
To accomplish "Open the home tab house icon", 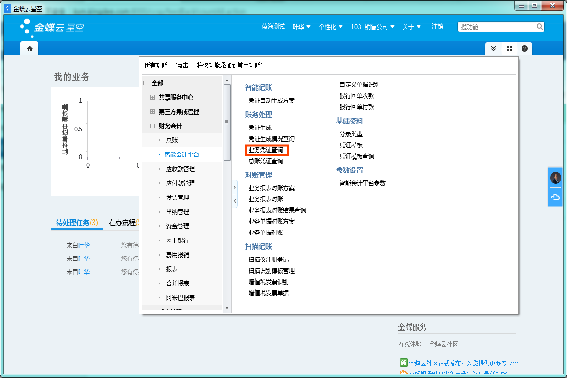I will [x=30, y=48].
